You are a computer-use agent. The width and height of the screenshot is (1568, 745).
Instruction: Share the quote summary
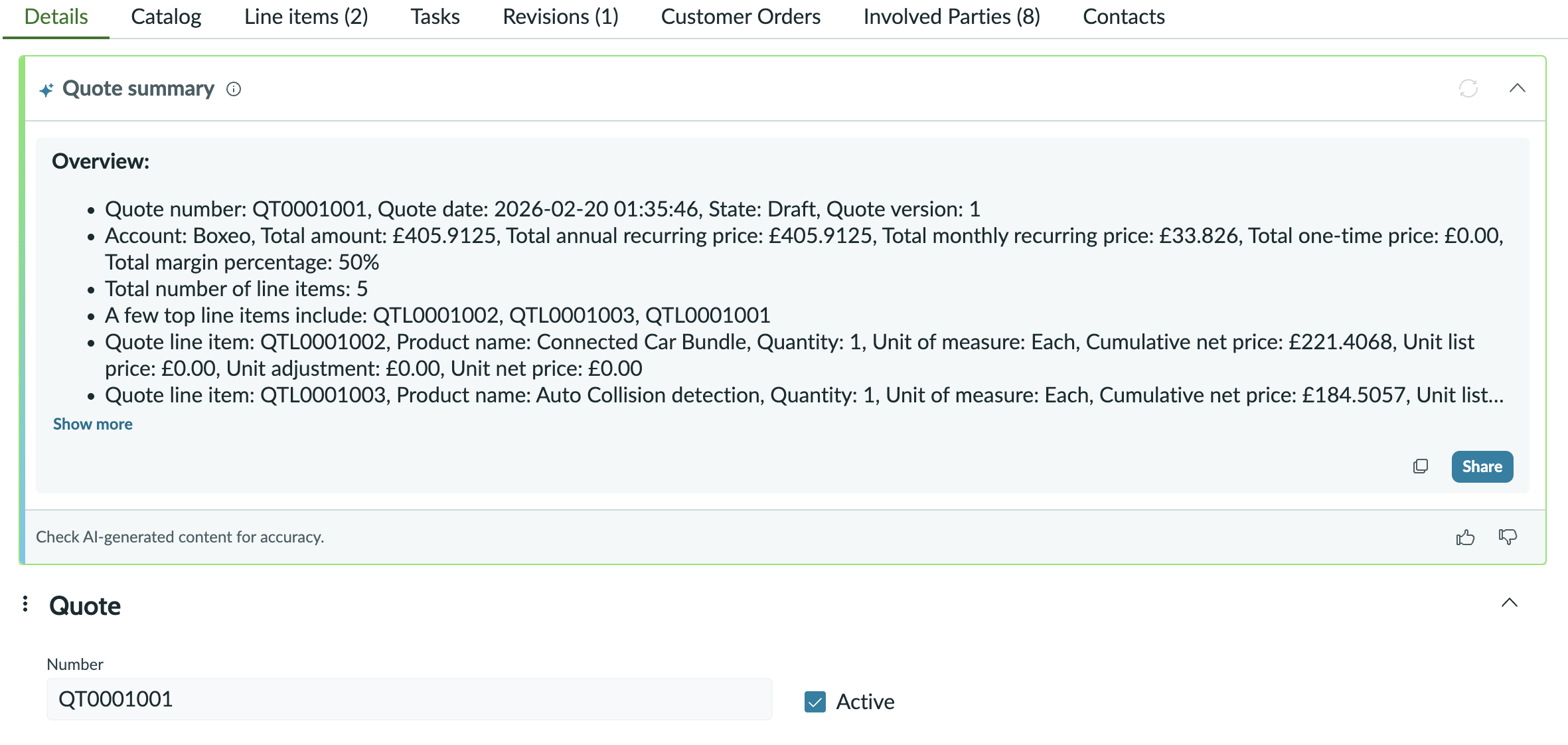click(x=1482, y=466)
